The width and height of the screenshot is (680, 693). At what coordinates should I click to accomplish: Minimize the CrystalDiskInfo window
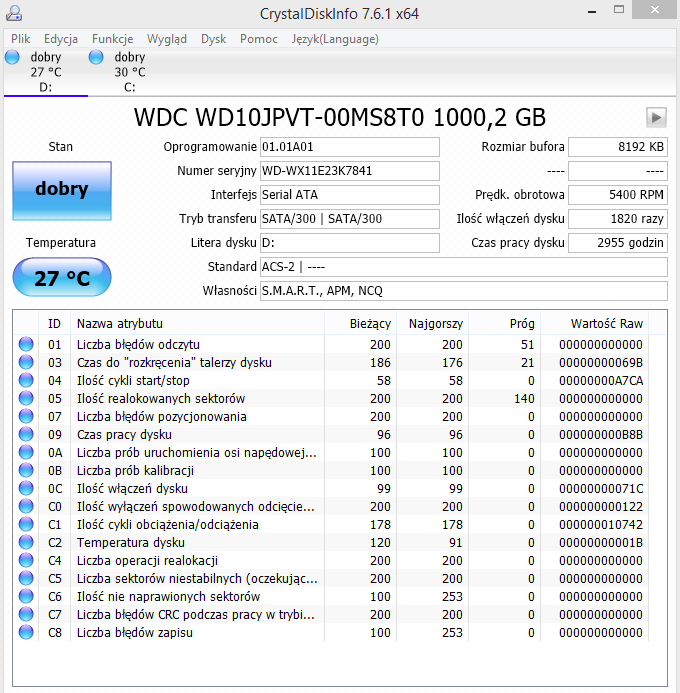[x=592, y=11]
